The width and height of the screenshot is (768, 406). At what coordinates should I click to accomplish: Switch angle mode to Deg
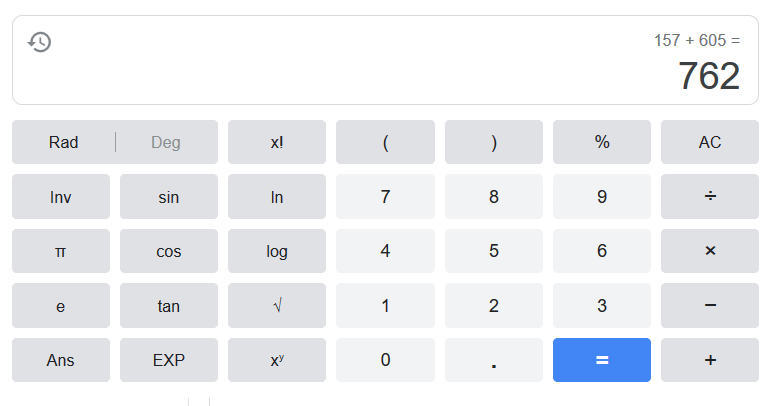(x=166, y=142)
